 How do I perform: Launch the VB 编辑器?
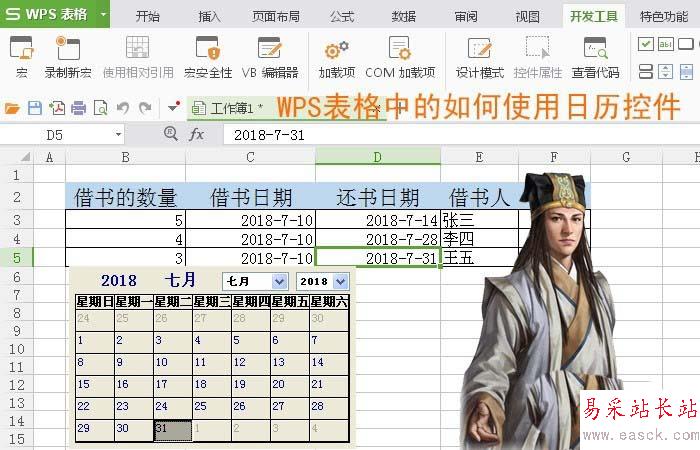point(270,57)
